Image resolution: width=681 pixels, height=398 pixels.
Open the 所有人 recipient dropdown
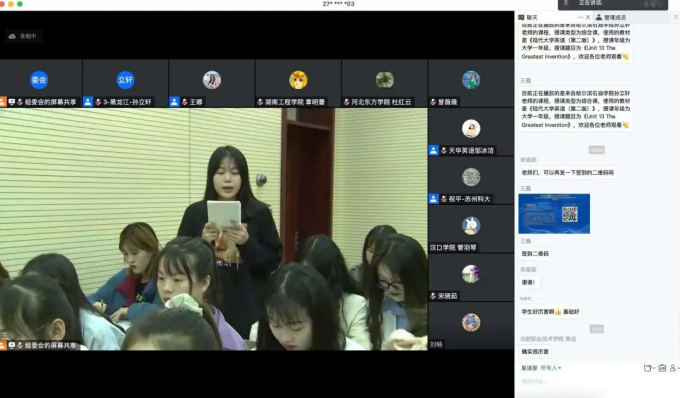tap(551, 368)
